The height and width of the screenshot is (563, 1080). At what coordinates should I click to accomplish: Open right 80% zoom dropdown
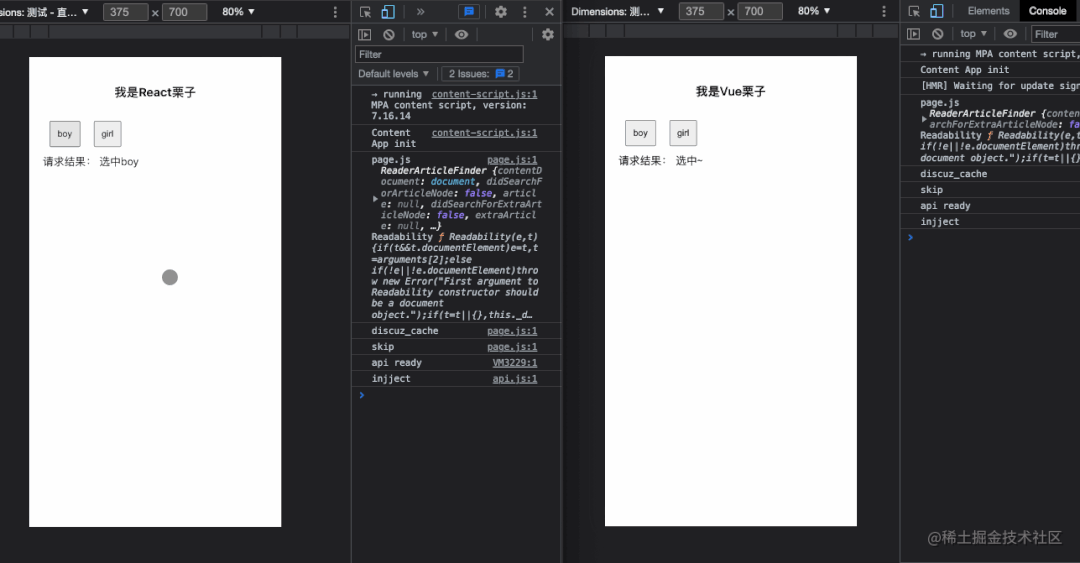coord(814,11)
